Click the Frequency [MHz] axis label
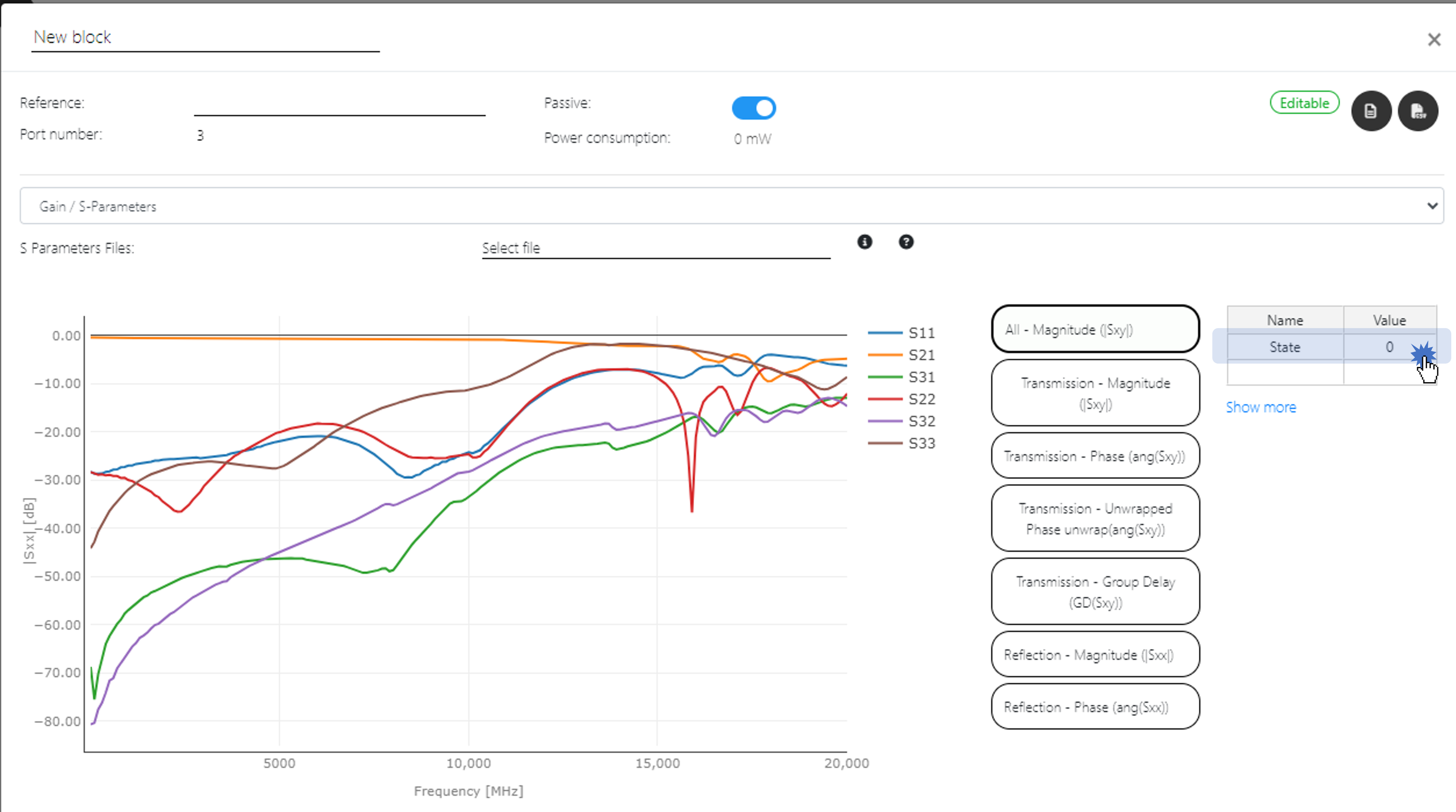1456x812 pixels. [x=468, y=791]
